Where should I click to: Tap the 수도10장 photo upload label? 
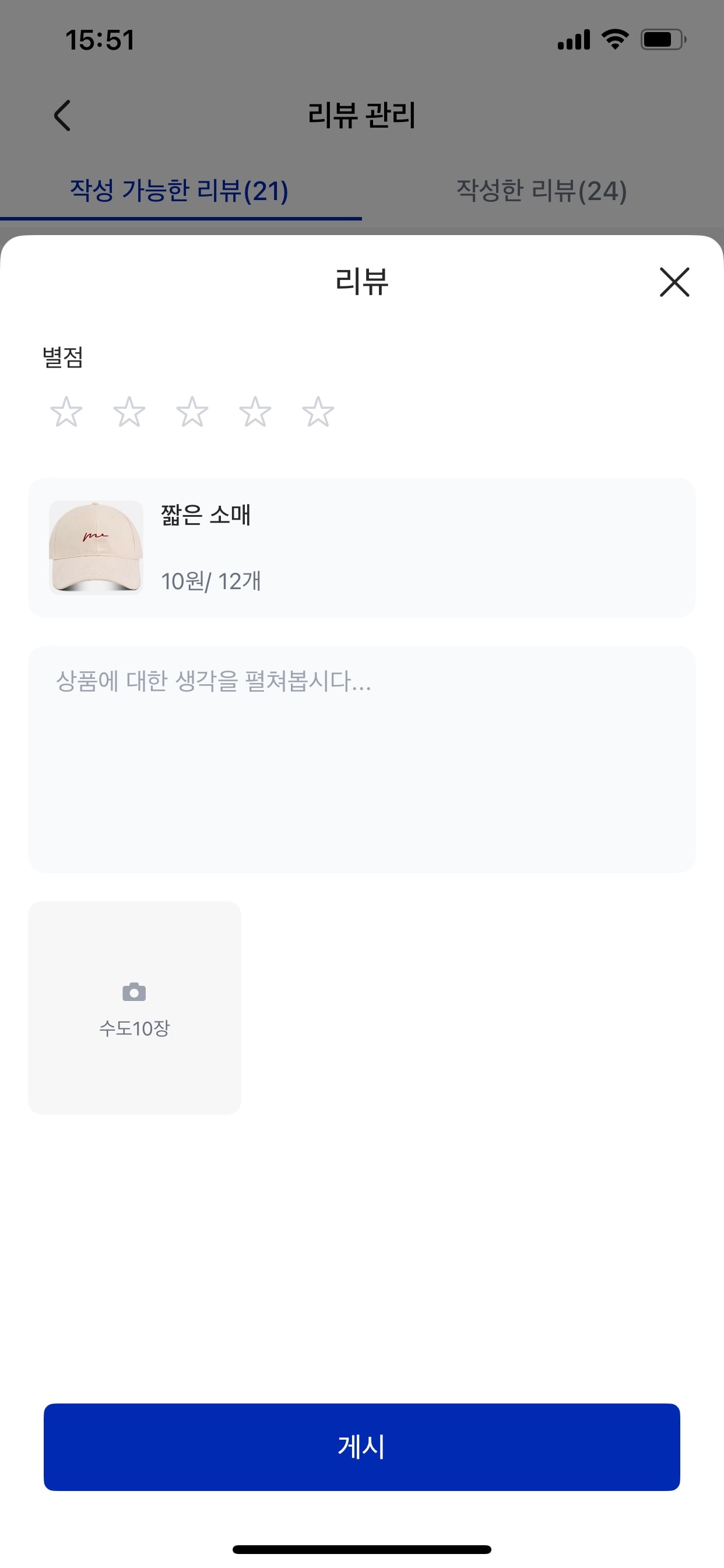[135, 1028]
